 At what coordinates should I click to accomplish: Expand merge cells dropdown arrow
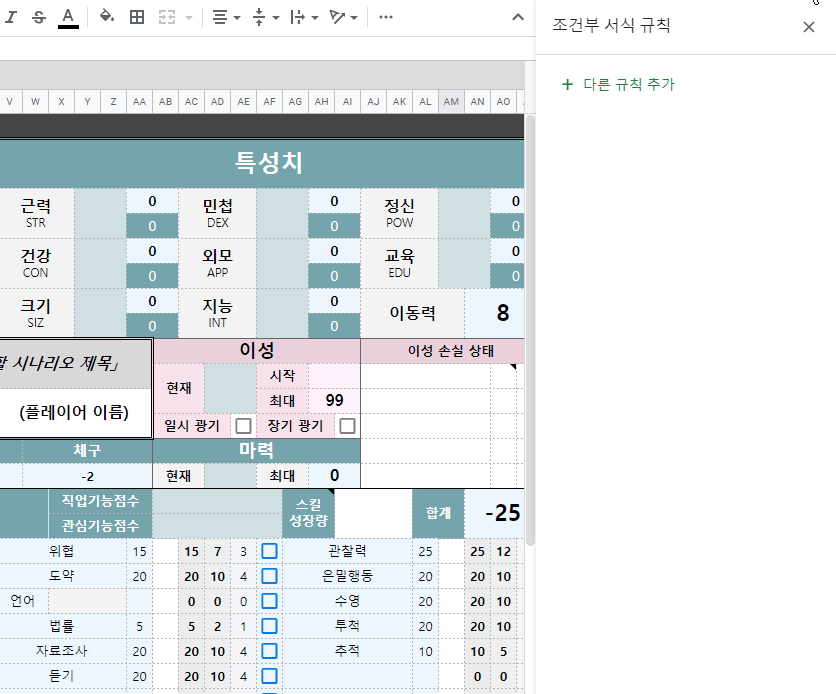click(x=189, y=18)
